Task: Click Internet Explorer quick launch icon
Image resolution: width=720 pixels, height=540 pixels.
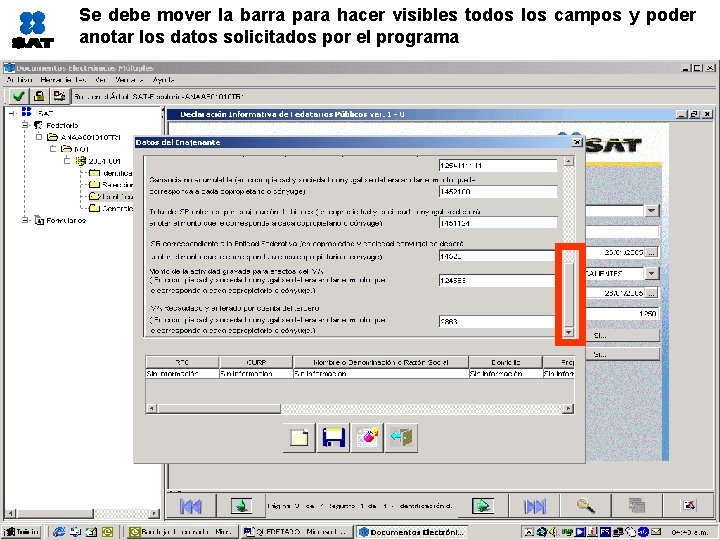Action: coord(59,532)
